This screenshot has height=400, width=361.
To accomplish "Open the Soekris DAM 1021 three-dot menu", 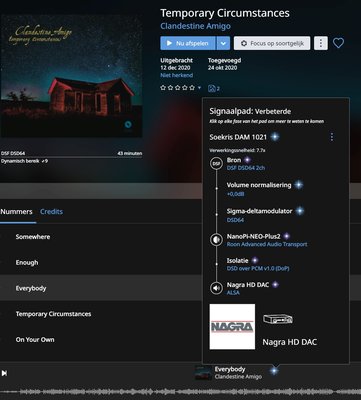I will [331, 137].
